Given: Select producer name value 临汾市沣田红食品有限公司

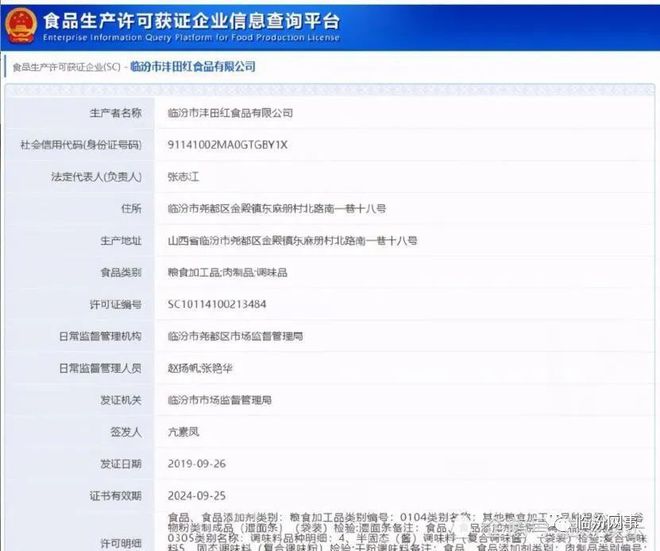Looking at the screenshot, I should click(230, 113).
